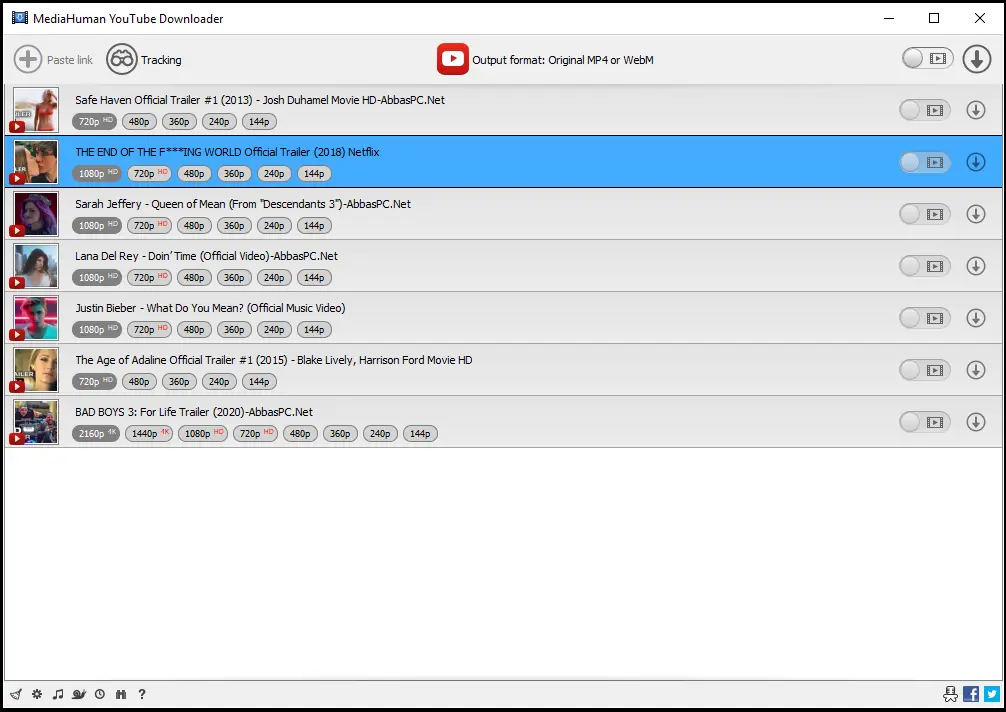Click BAD BOYS 3 trailer thumbnail
This screenshot has height=712, width=1006.
point(36,421)
